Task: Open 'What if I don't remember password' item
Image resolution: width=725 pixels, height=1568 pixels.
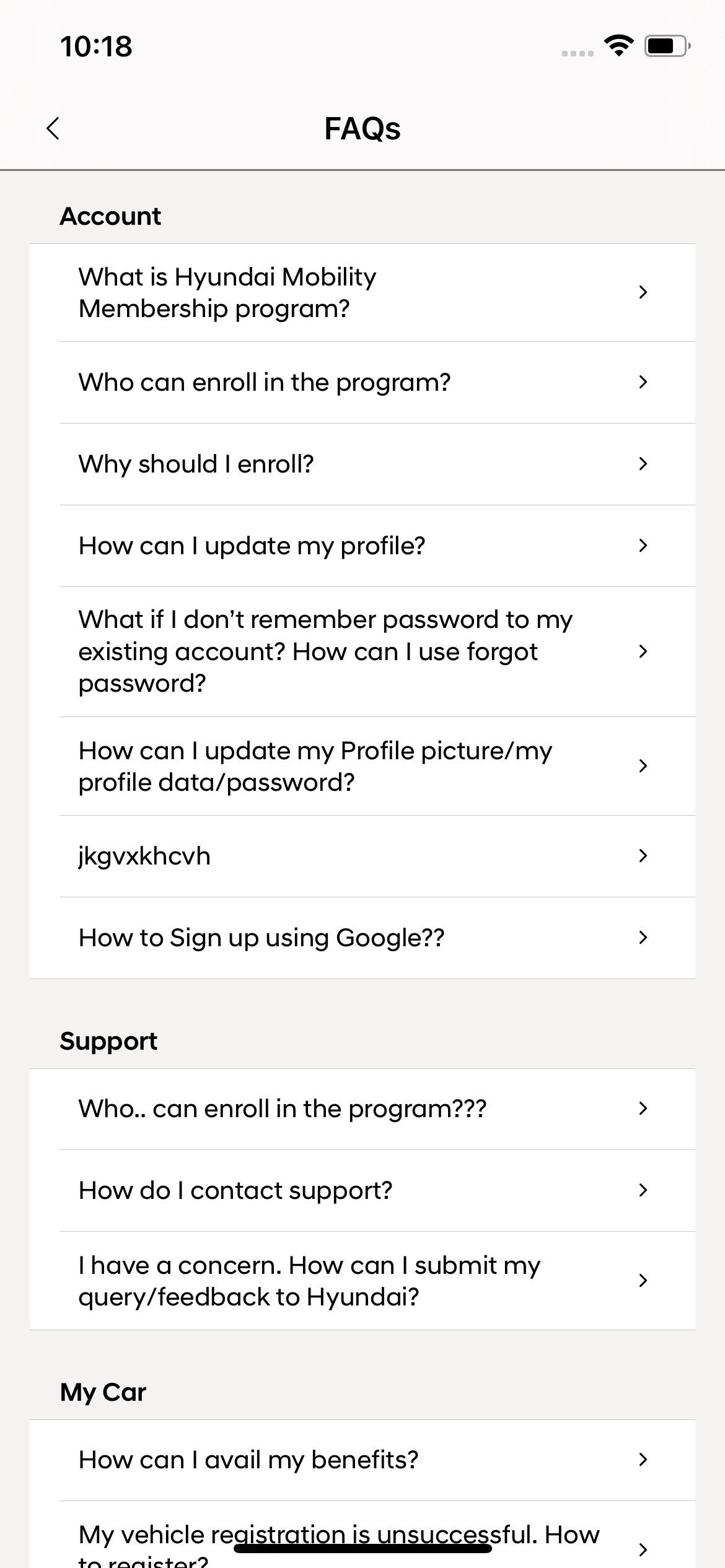Action: coord(325,651)
